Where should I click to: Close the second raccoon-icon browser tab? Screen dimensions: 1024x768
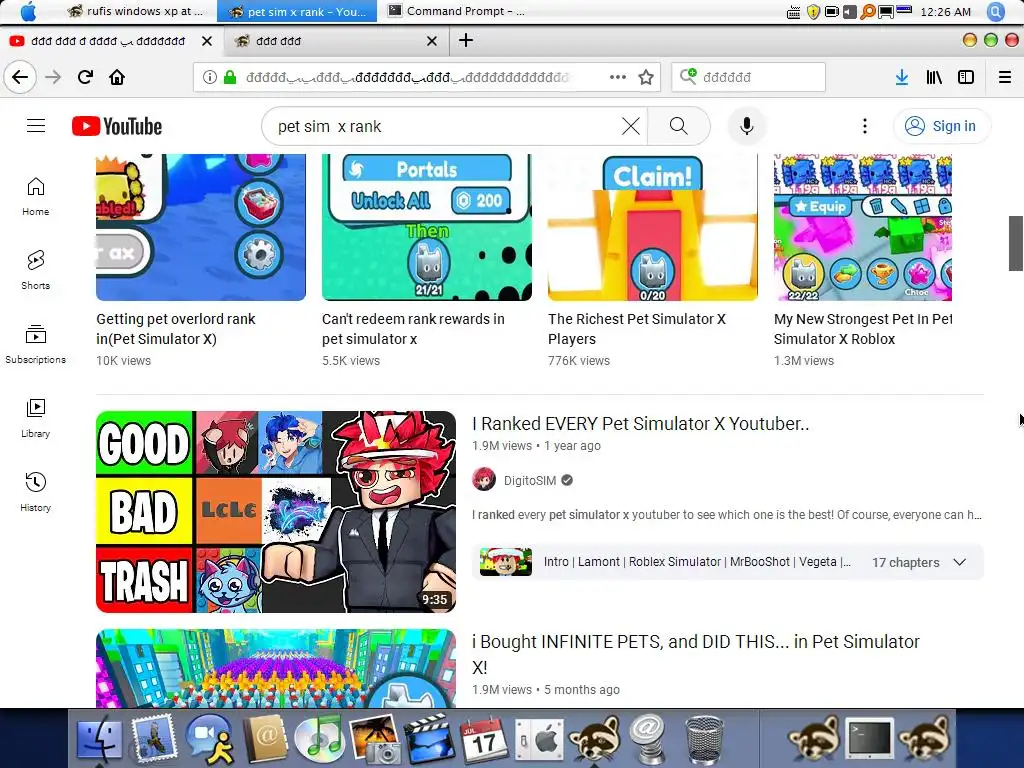432,40
